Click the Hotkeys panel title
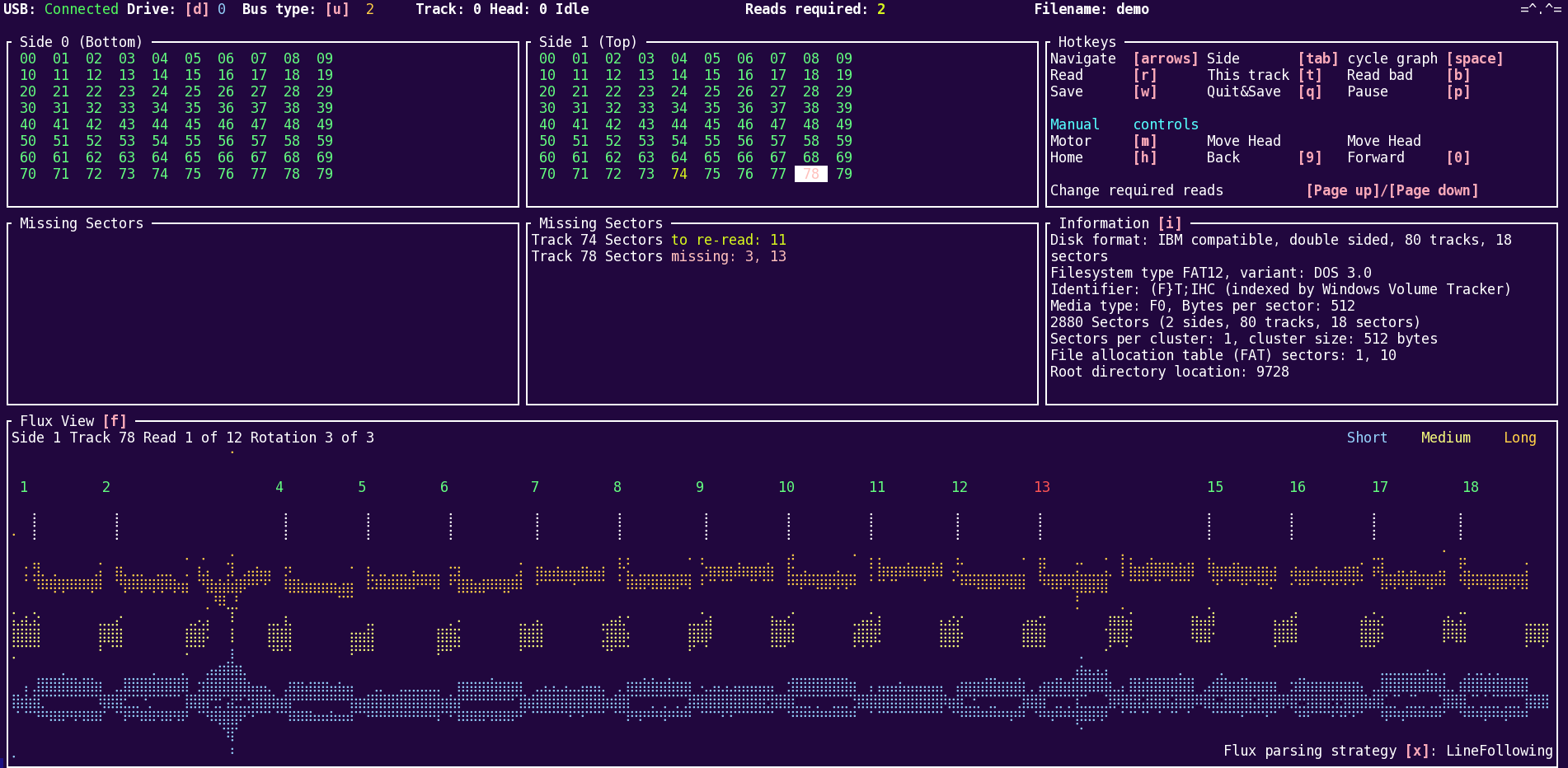1568x768 pixels. [1087, 42]
